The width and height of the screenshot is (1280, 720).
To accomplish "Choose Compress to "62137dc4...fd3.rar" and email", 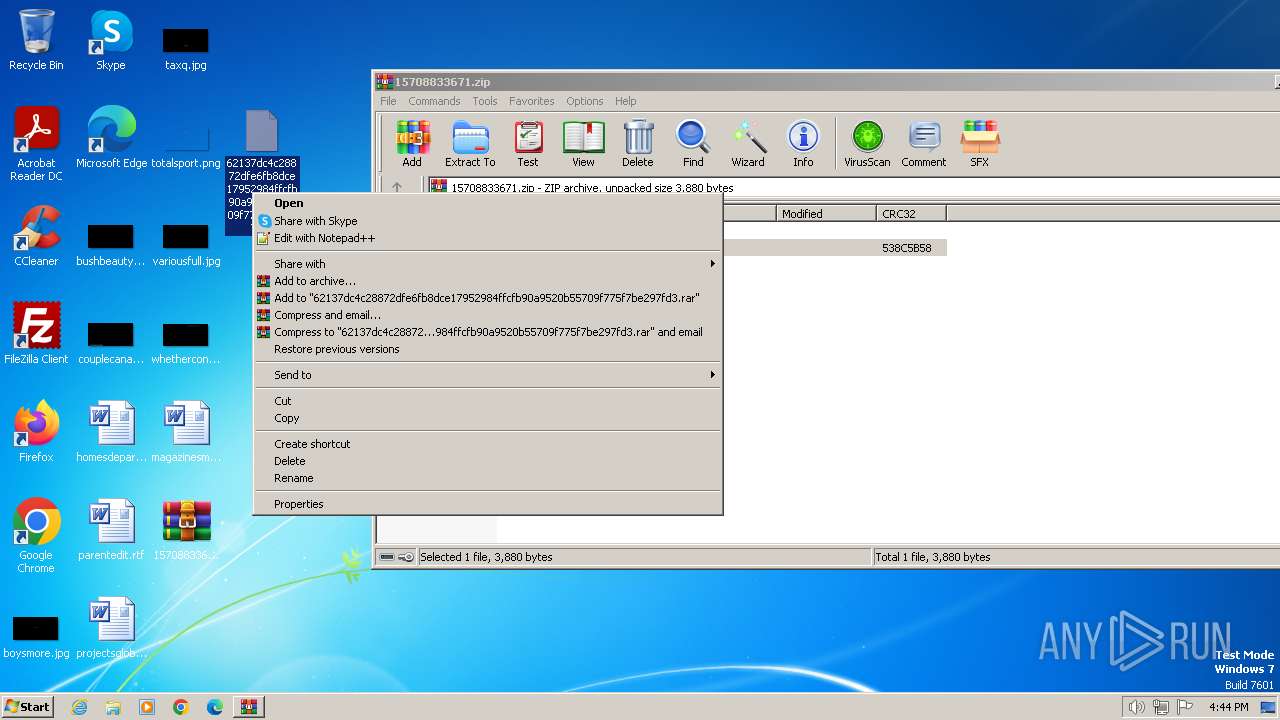I will (x=488, y=332).
